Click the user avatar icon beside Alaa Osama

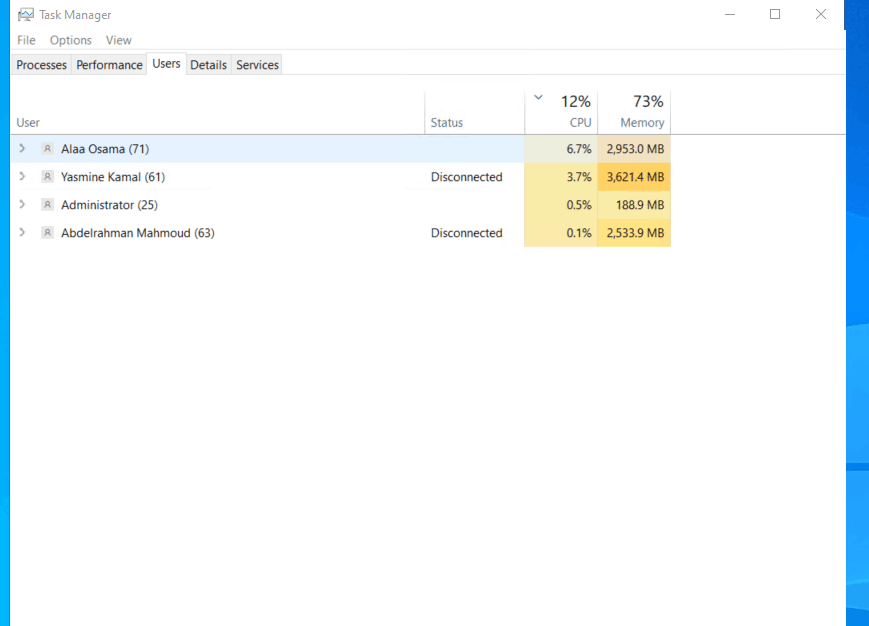tap(48, 148)
